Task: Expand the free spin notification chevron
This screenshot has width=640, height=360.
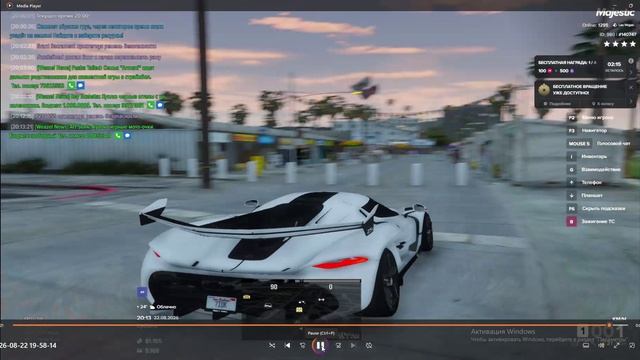Action: tap(631, 102)
